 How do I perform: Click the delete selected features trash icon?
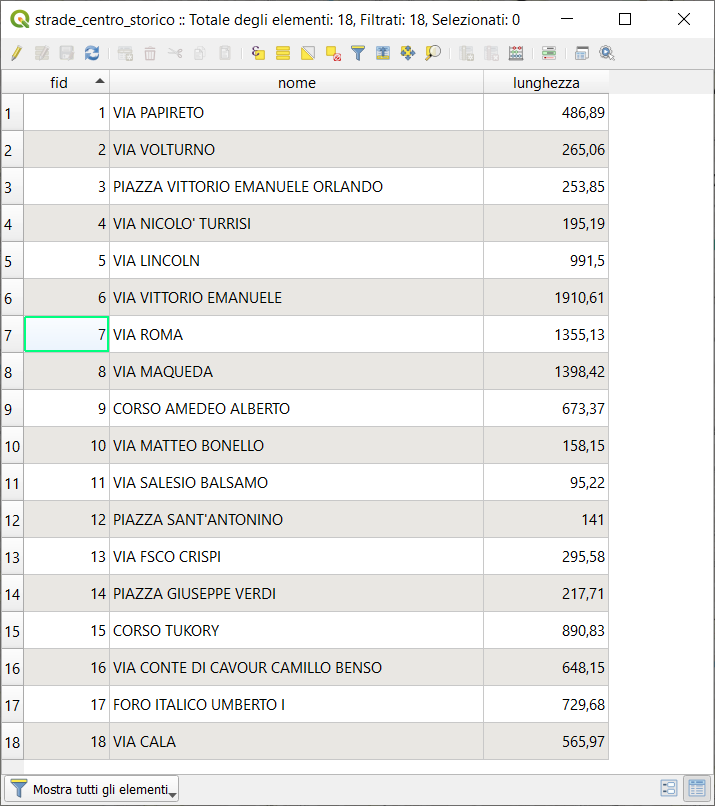(150, 53)
